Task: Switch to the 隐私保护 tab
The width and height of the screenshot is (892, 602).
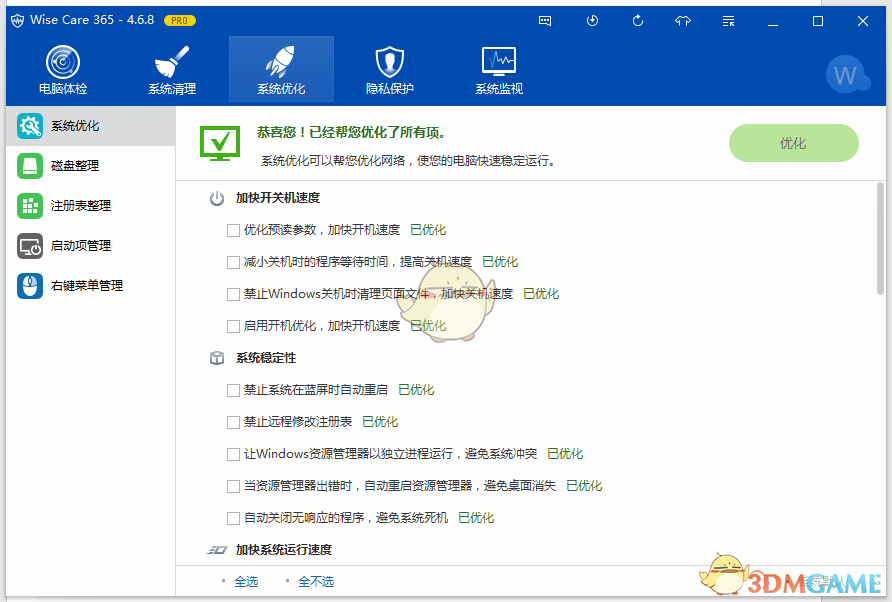Action: 388,68
